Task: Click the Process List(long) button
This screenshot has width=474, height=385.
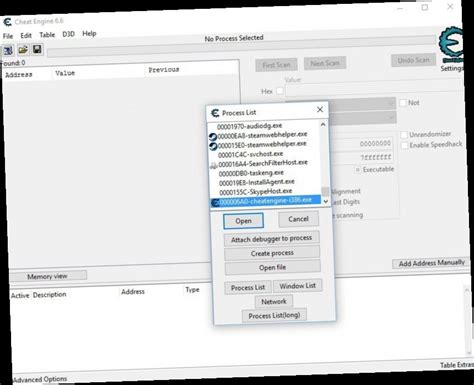Action: point(274,316)
